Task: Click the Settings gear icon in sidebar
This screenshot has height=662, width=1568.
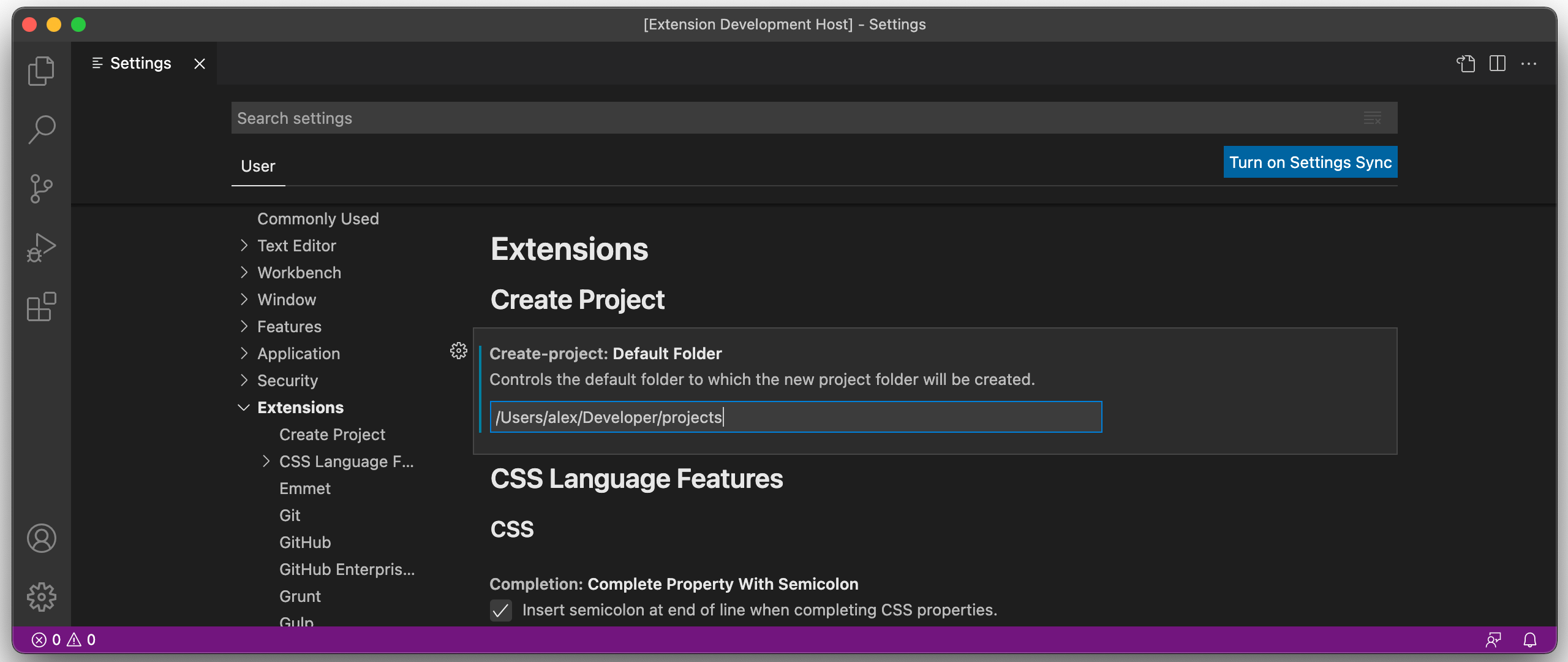Action: point(42,595)
